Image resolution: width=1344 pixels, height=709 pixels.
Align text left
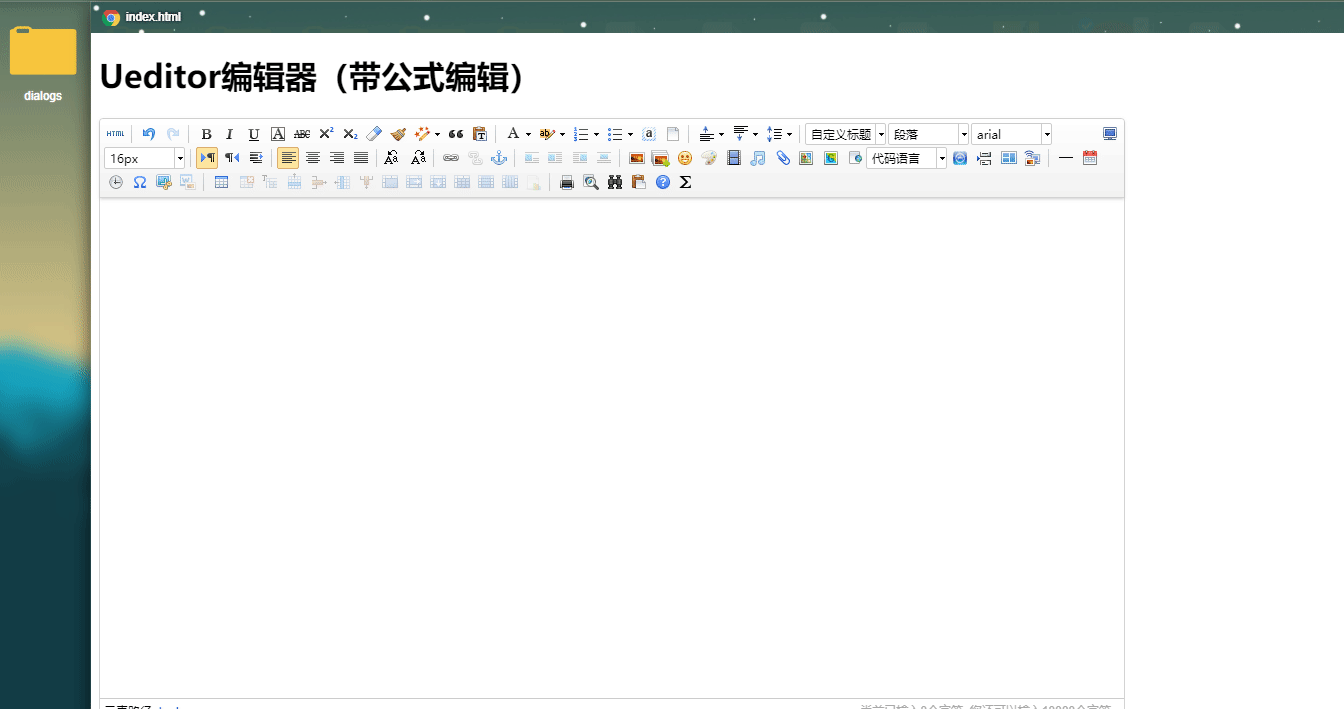click(289, 158)
